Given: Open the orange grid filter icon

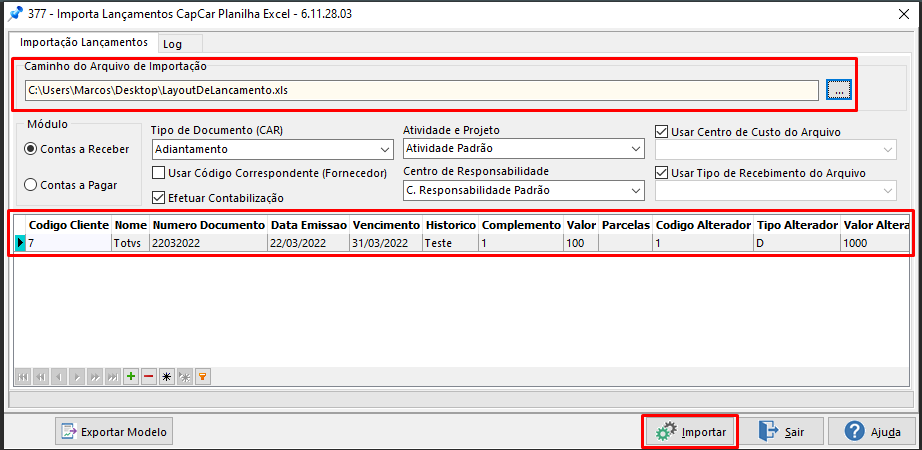Looking at the screenshot, I should coord(203,377).
